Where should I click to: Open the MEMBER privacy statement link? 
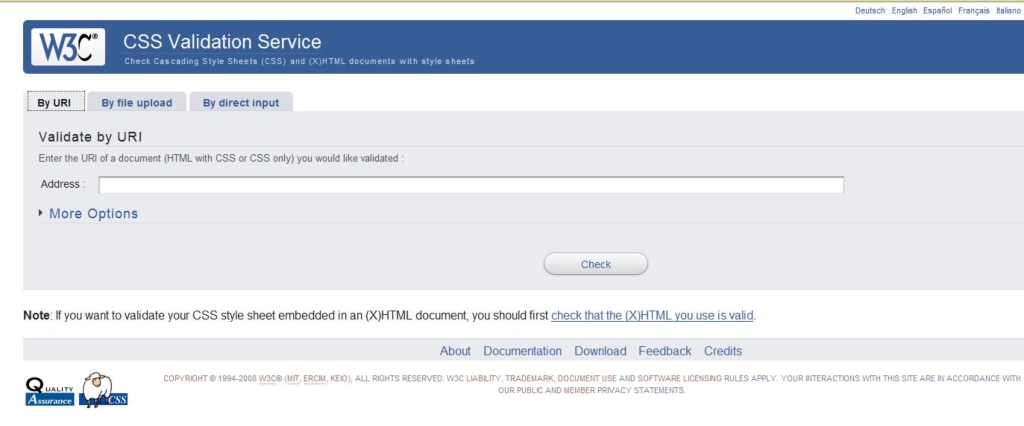pos(579,391)
